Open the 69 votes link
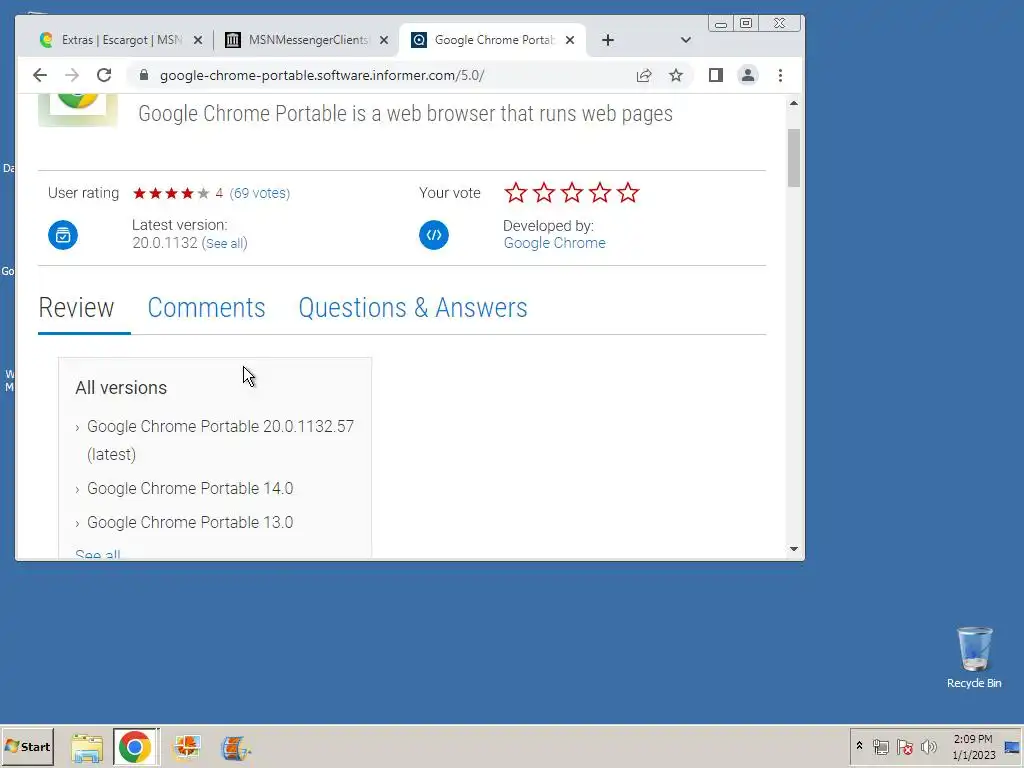 tap(260, 193)
